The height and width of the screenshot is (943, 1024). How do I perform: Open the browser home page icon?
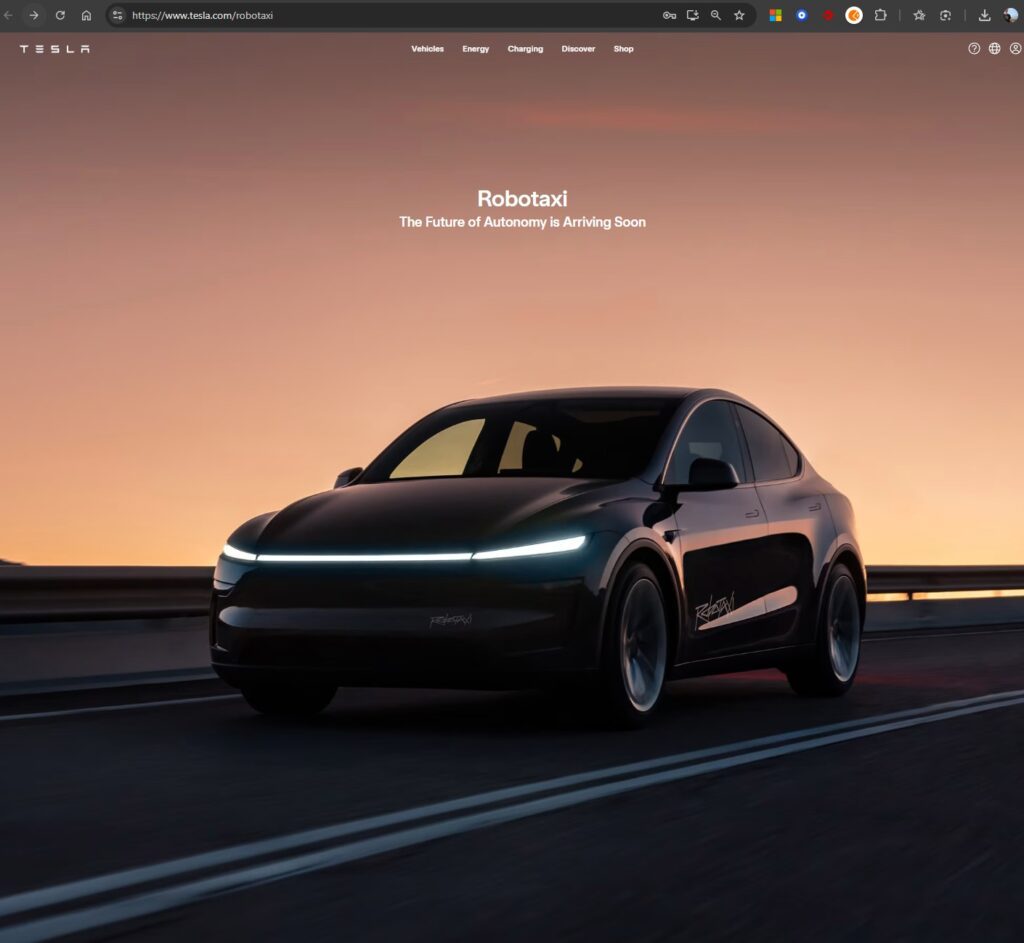coord(86,15)
